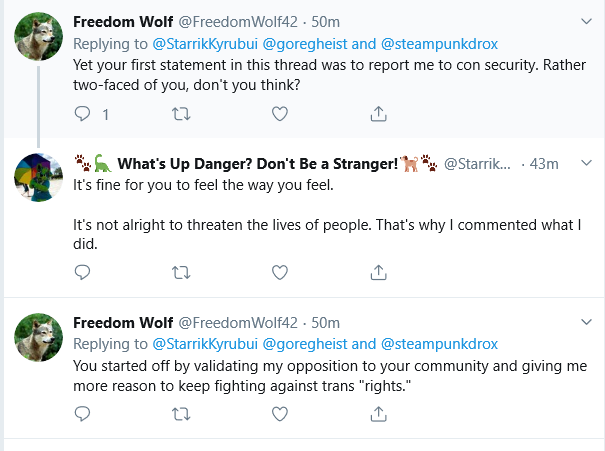
Task: Retweet the 'threaten the lives' tweet
Action: point(181,272)
